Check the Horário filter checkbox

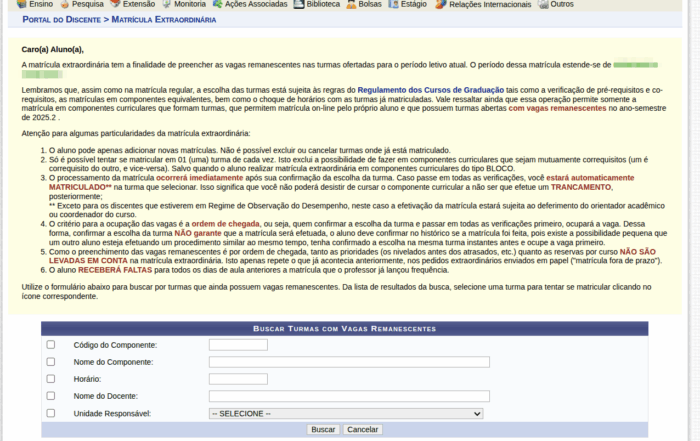[51, 379]
